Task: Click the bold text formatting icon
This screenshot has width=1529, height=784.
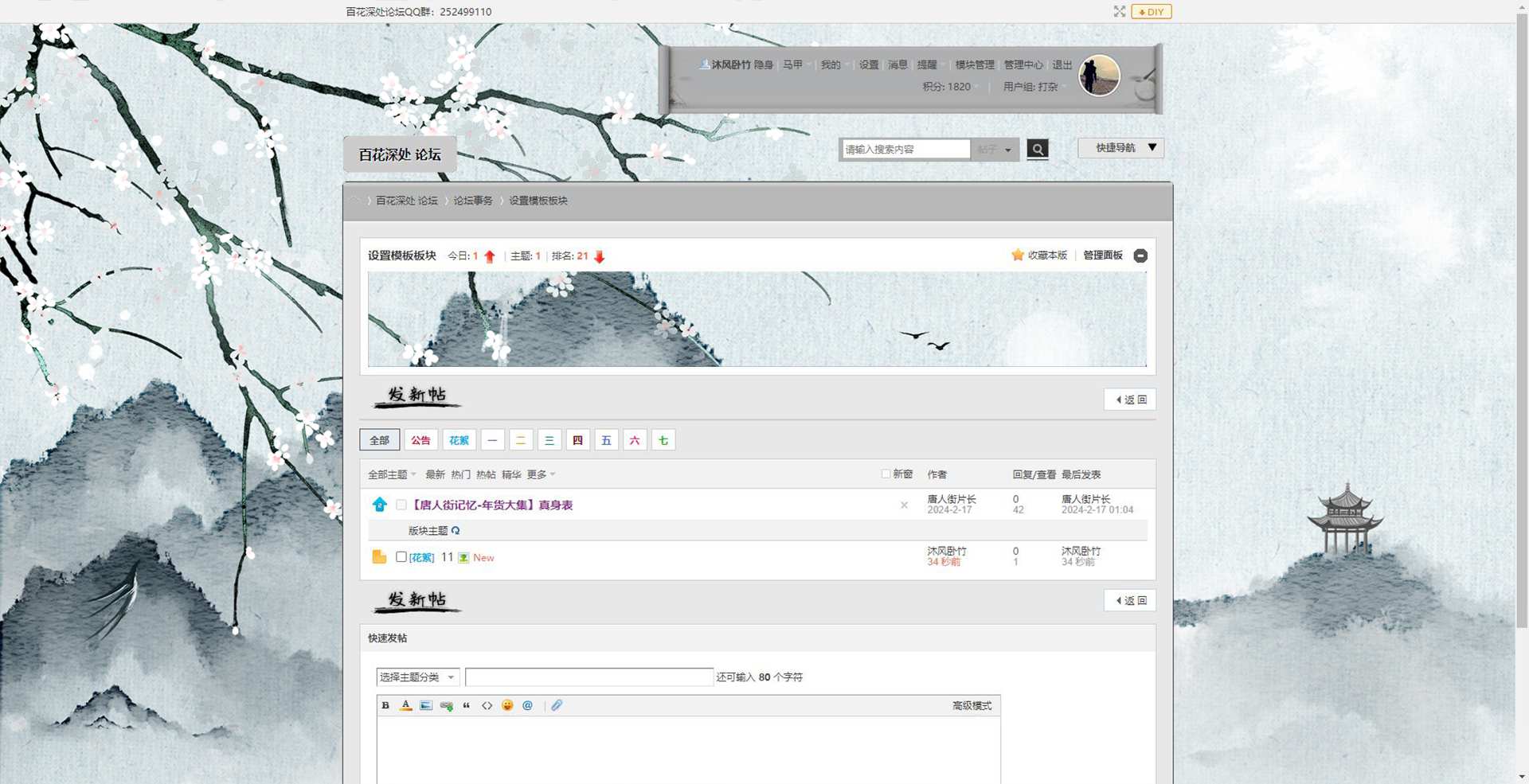Action: pos(385,705)
